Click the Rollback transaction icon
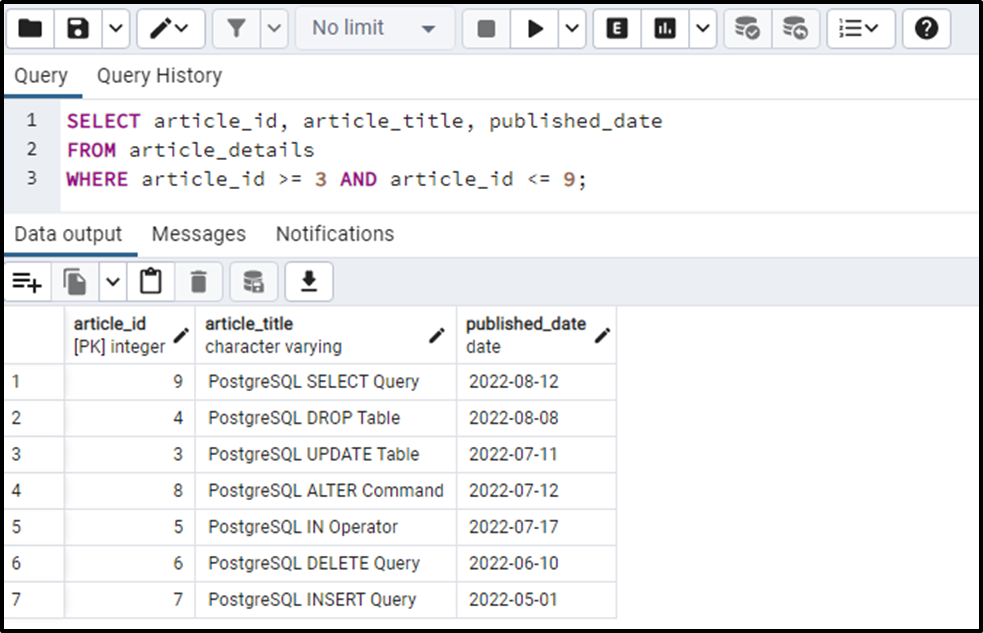This screenshot has height=633, width=983. 795,29
